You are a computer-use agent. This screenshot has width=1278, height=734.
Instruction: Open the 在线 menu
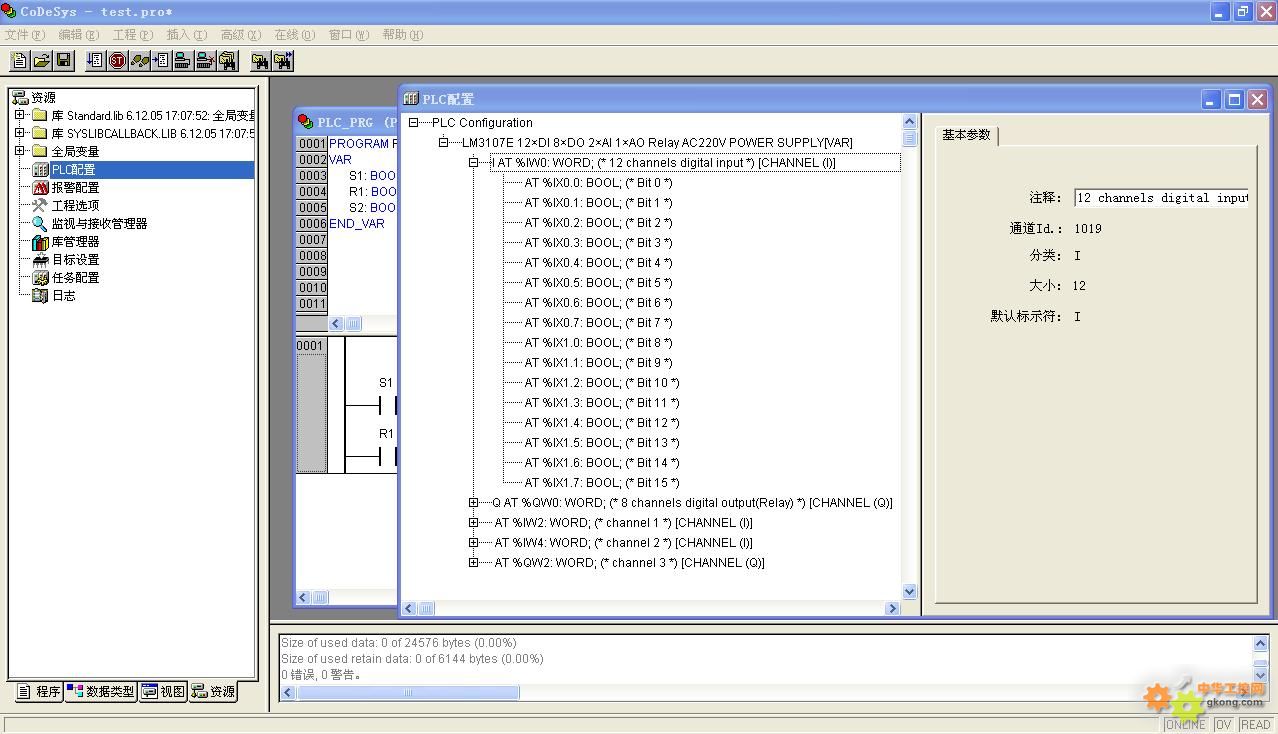pyautogui.click(x=295, y=35)
